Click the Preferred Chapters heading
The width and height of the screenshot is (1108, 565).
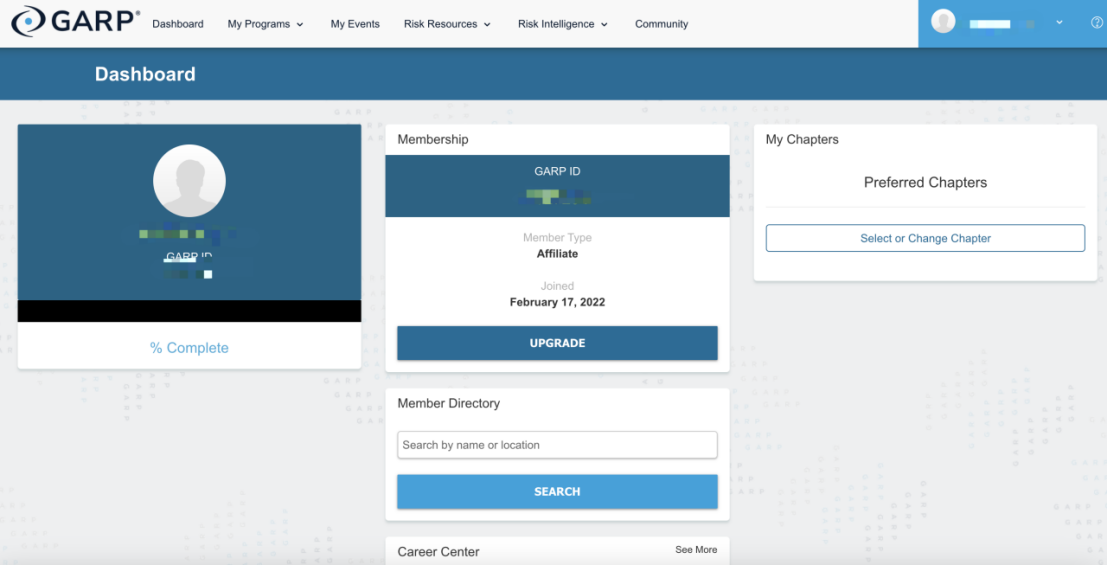[x=926, y=182]
